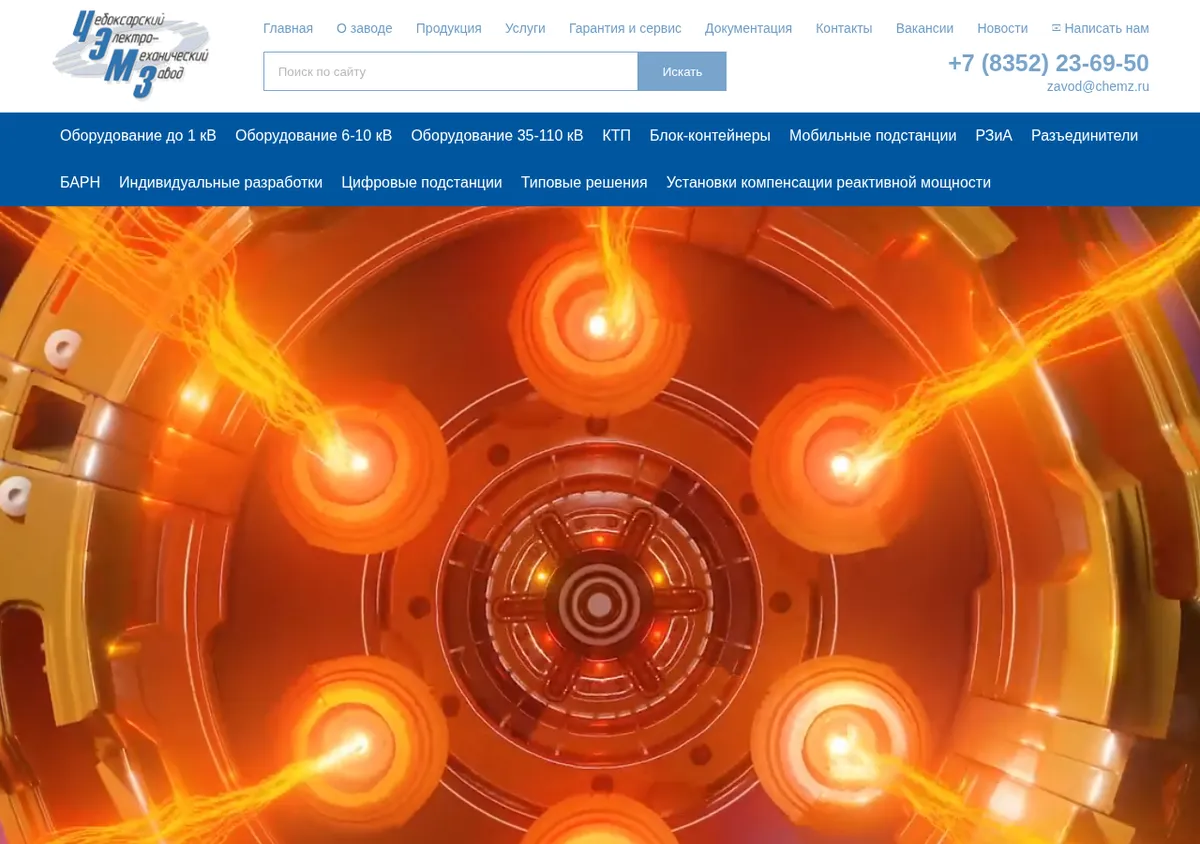Open the Вакансии page
Viewport: 1200px width, 844px height.
click(925, 28)
